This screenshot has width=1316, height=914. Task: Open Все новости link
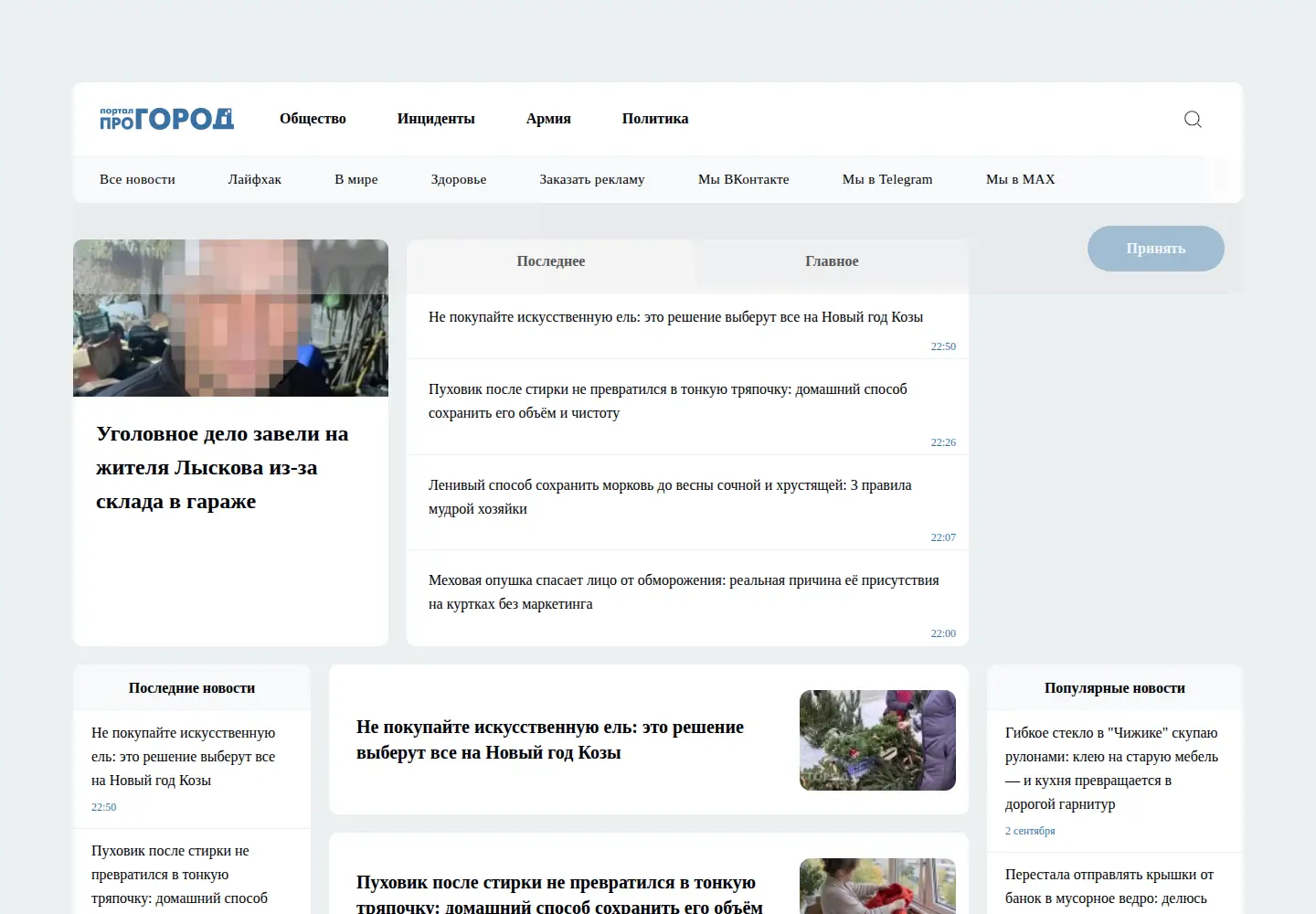point(137,179)
